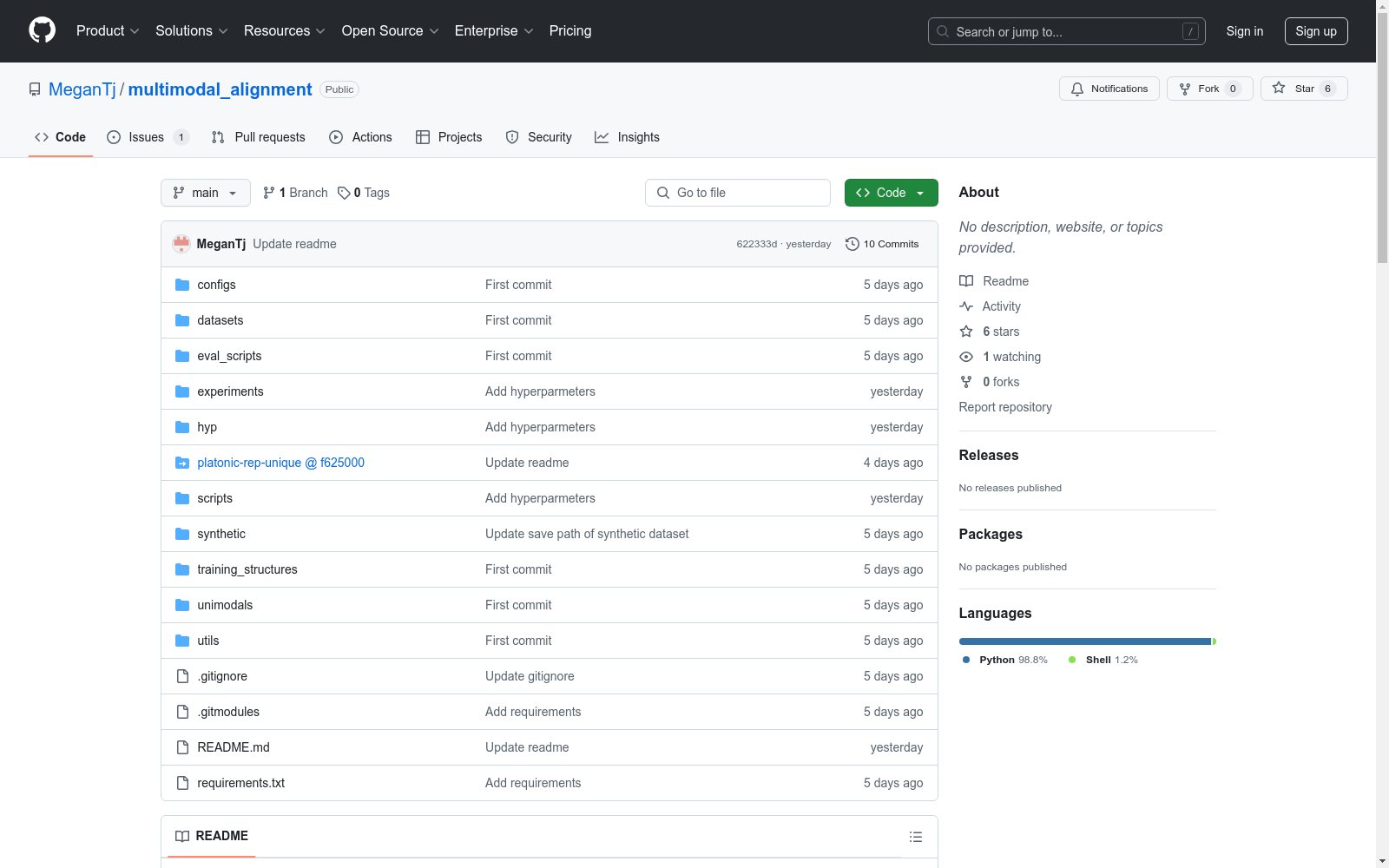Click the Sign up button

pyautogui.click(x=1316, y=31)
